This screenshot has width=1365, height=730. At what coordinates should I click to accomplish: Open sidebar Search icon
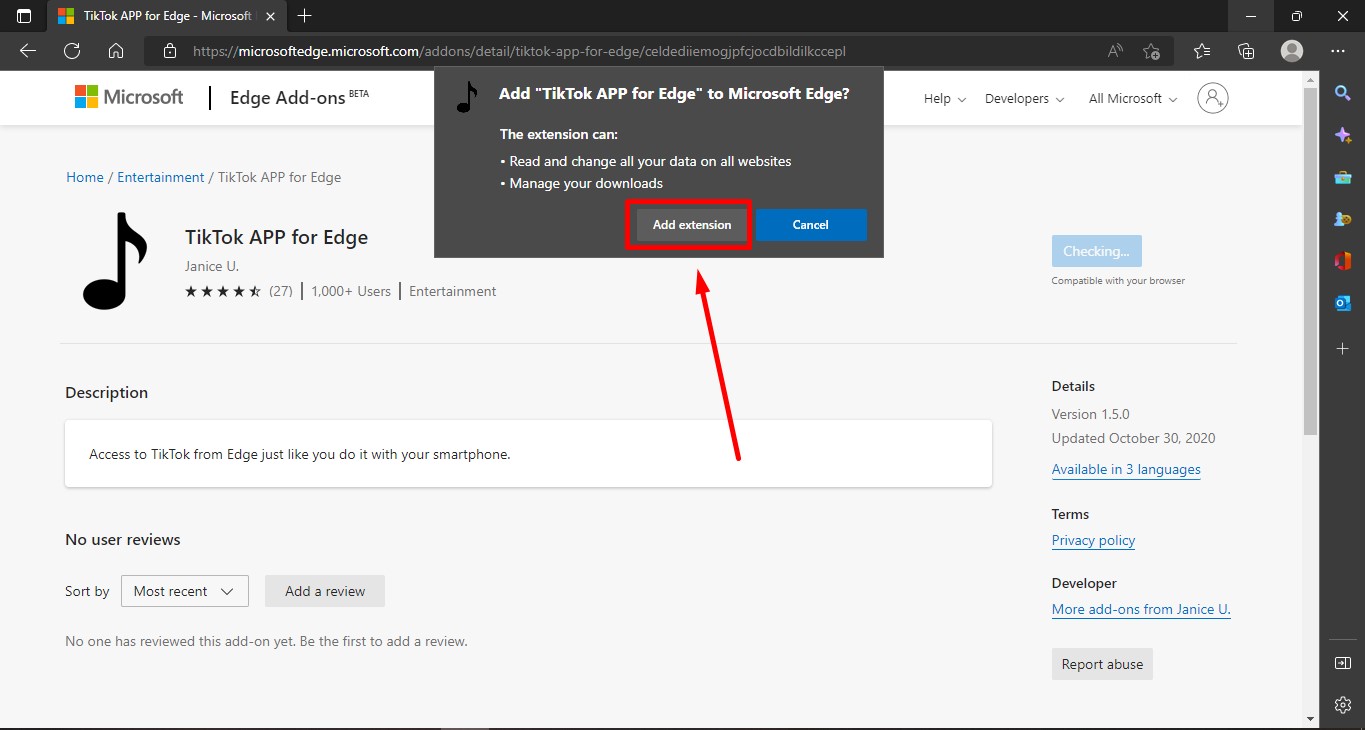[1343, 93]
